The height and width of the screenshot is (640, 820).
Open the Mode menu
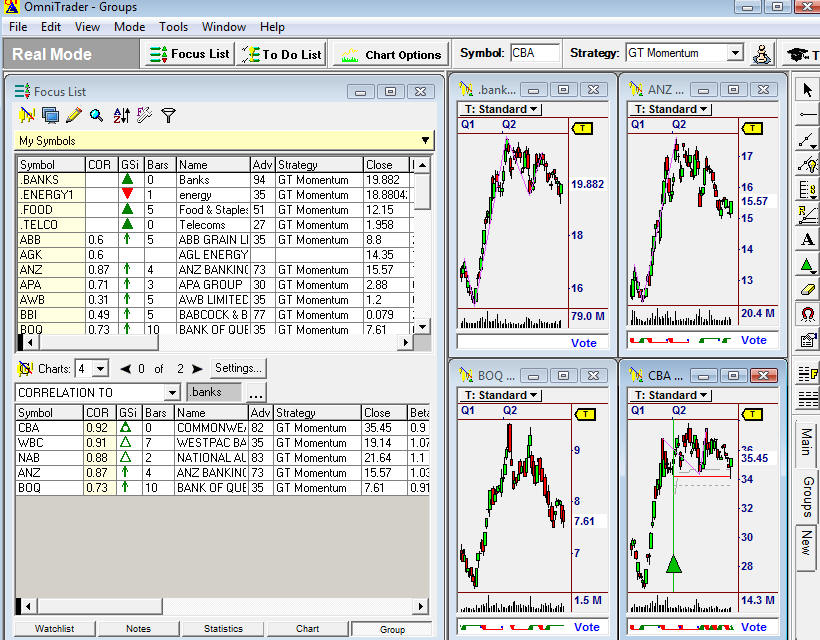129,27
